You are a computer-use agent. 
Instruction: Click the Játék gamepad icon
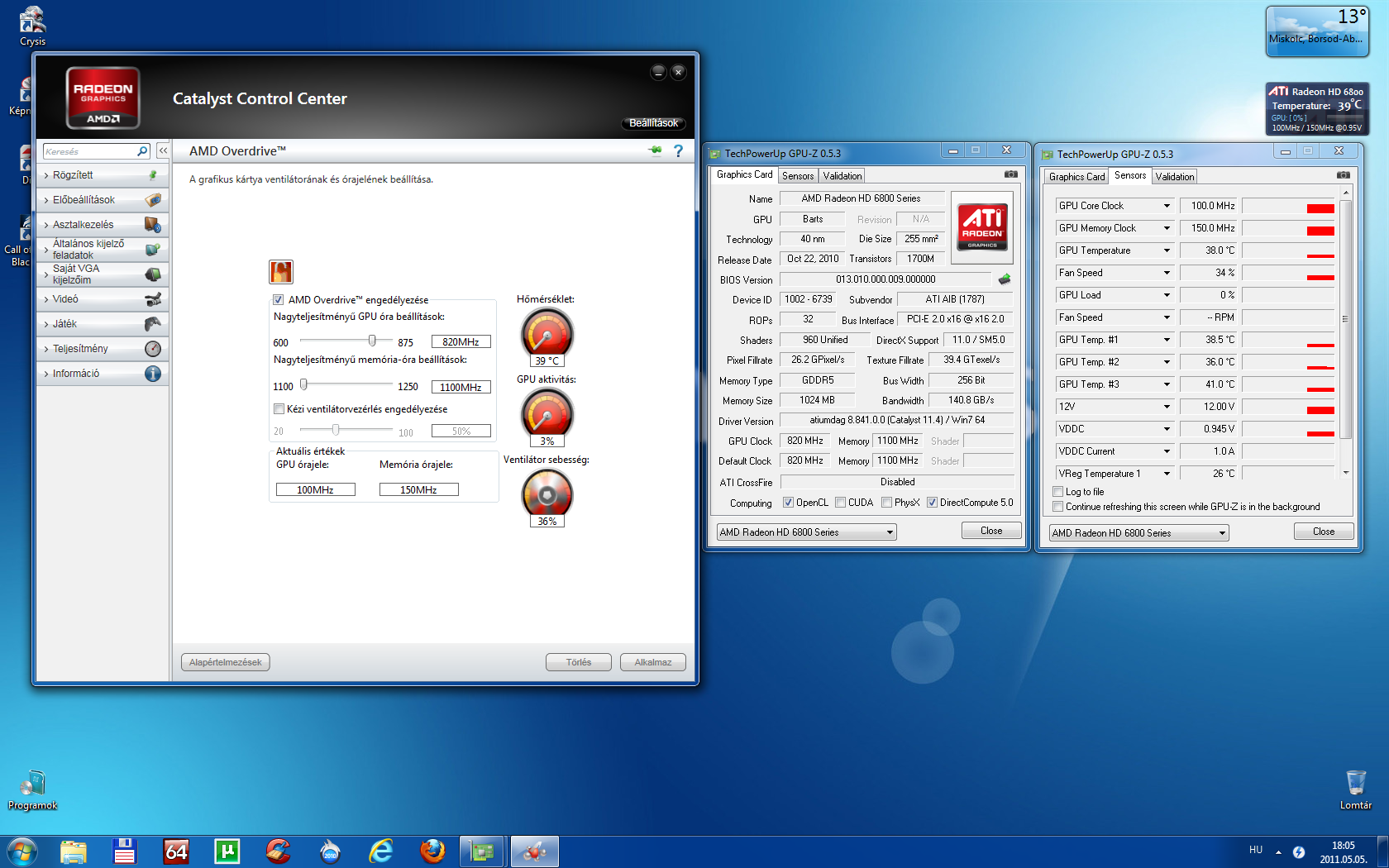pos(153,324)
